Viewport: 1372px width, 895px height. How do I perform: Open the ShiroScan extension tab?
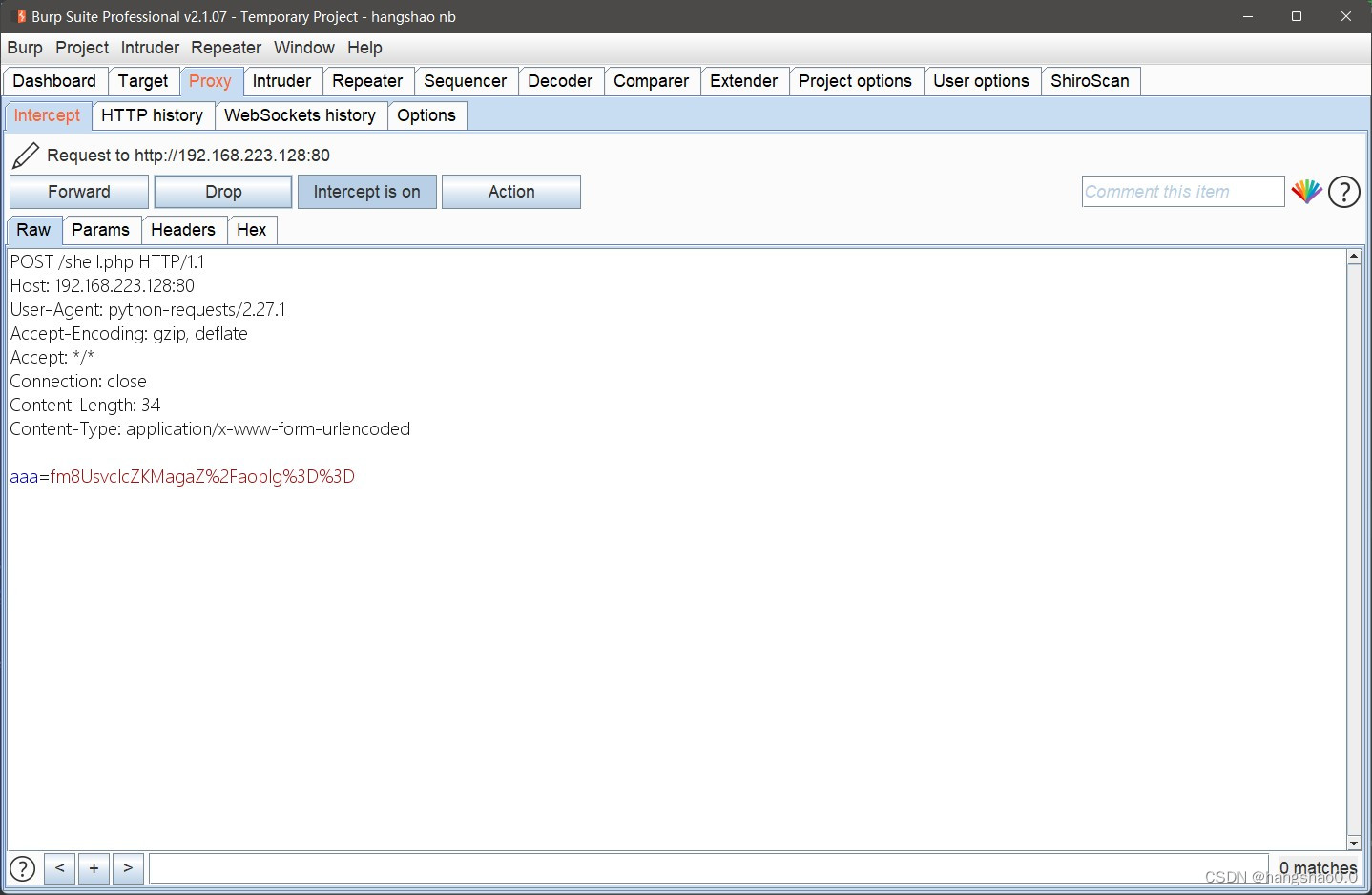tap(1091, 81)
